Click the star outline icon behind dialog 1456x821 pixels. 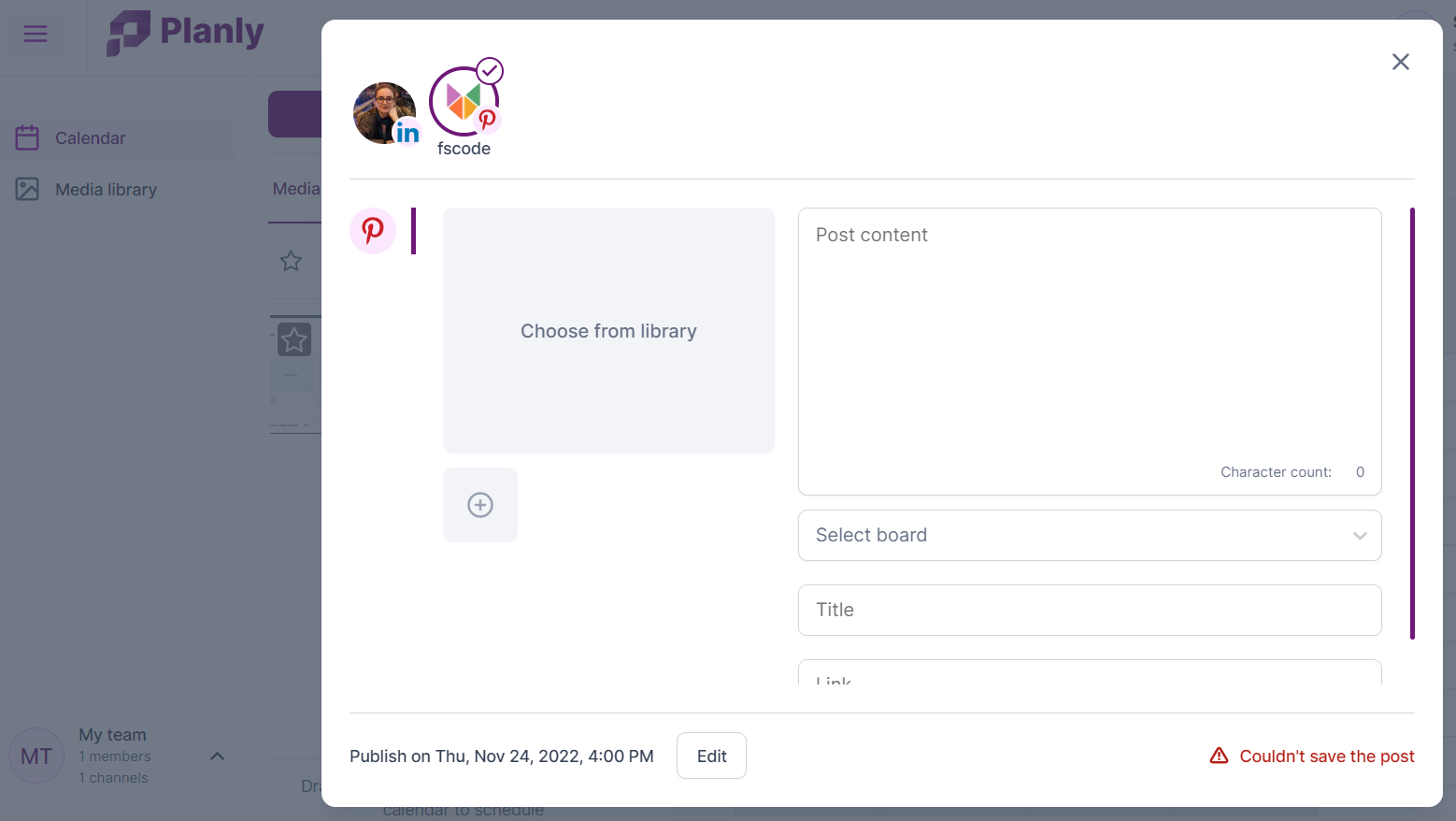point(291,261)
